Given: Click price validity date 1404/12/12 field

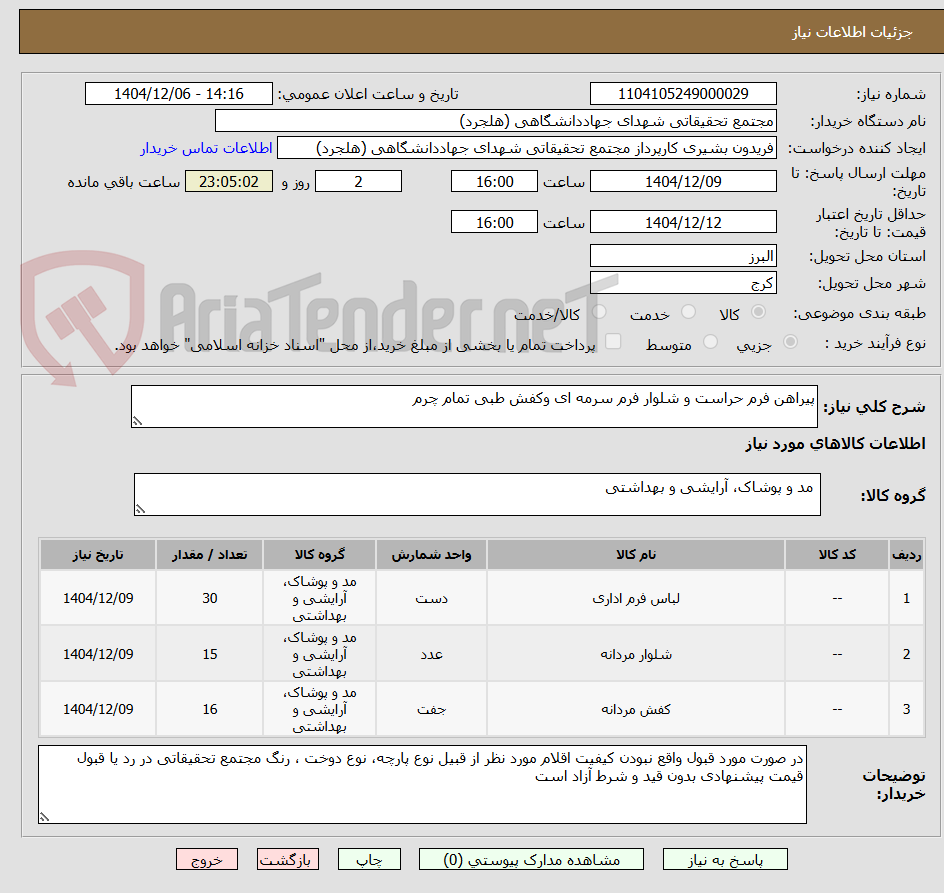Looking at the screenshot, I should [x=683, y=222].
